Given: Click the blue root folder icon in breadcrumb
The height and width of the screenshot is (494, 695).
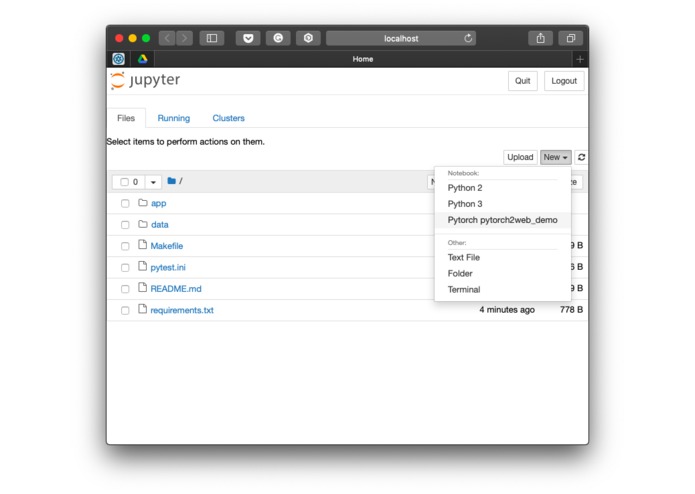Looking at the screenshot, I should [172, 181].
